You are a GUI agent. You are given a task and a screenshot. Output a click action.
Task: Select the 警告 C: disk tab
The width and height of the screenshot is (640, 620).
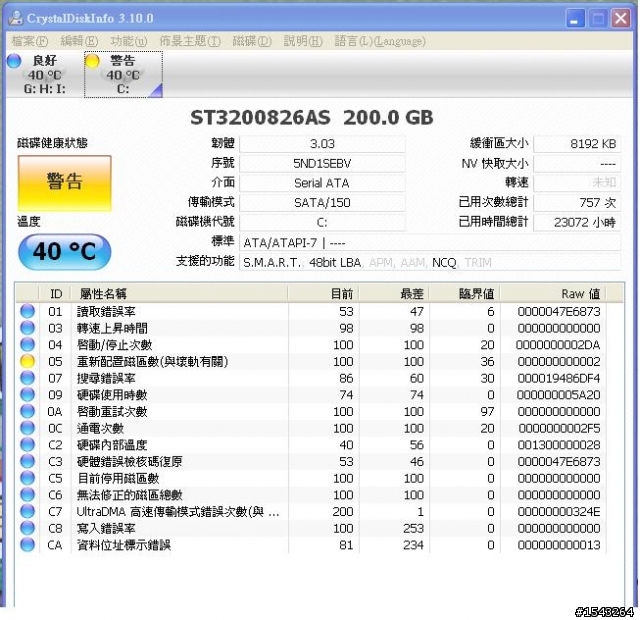click(123, 74)
